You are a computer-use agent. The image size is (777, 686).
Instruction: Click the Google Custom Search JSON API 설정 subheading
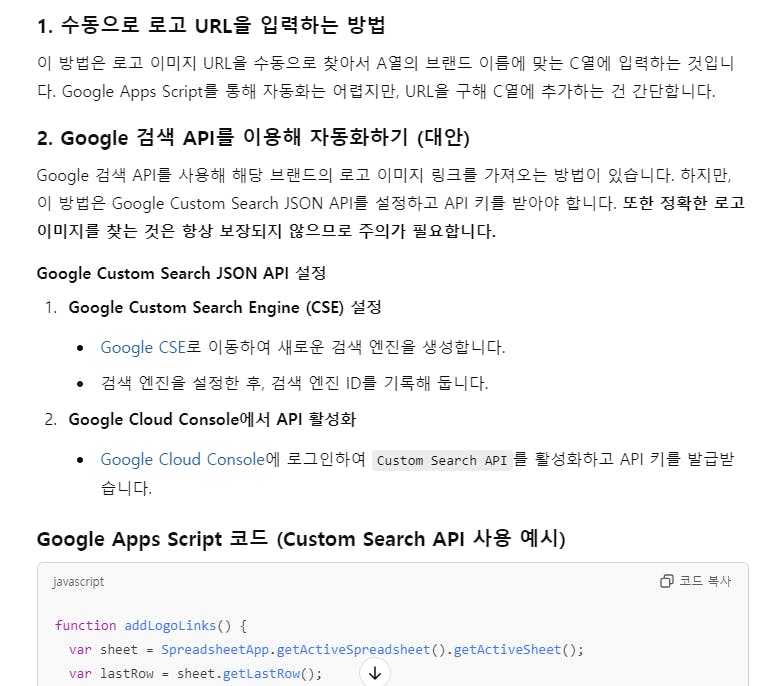pyautogui.click(x=181, y=273)
